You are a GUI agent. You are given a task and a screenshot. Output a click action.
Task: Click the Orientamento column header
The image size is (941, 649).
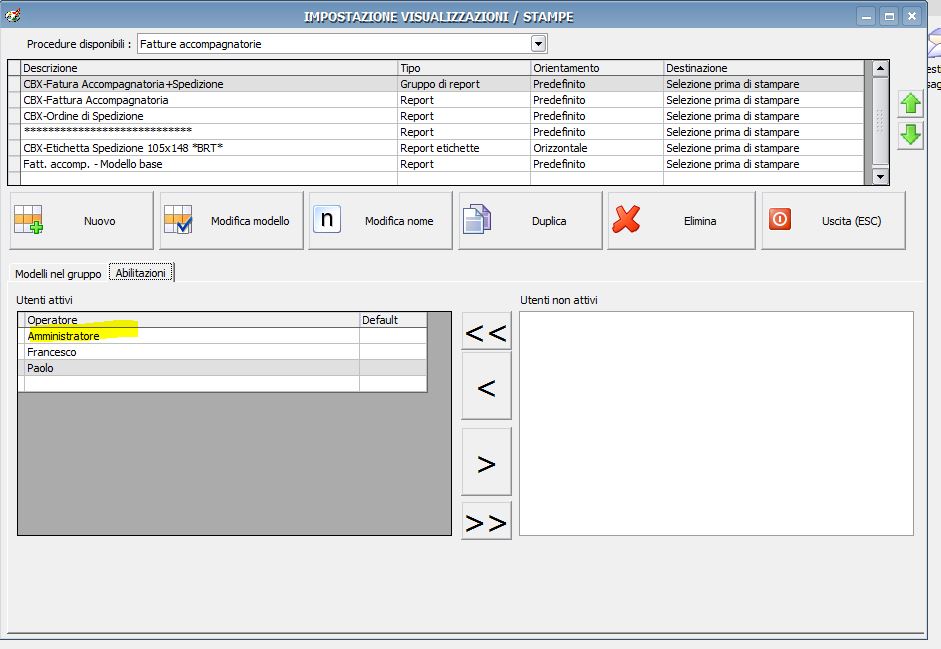(597, 68)
